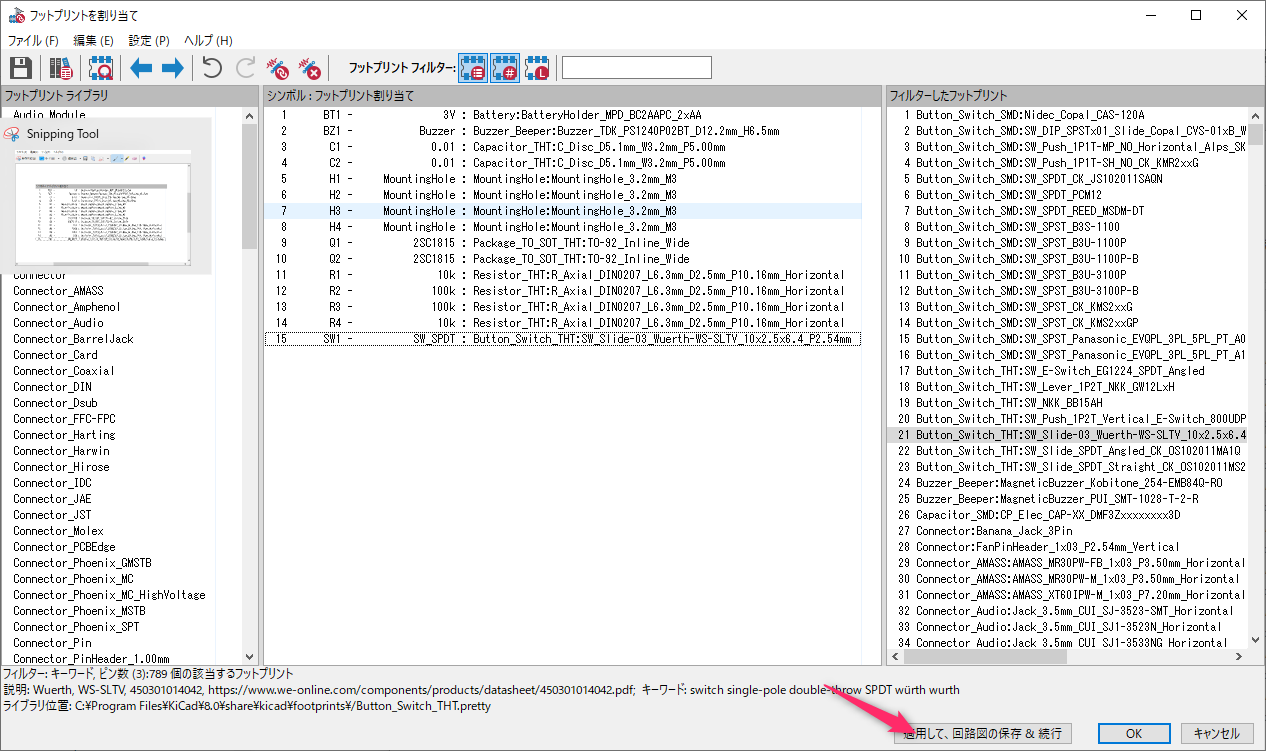Viewport: 1266px width, 751px height.
Task: Click the footprint filter text field
Action: tap(636, 68)
